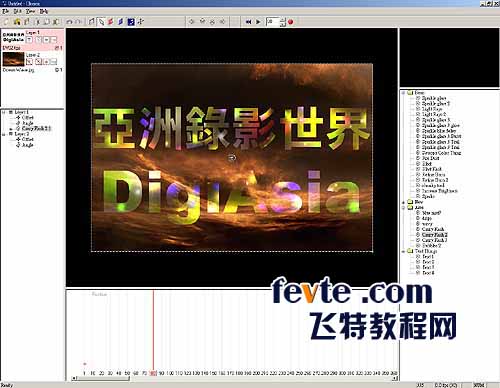Select Offset under Layer 2
500x388 pixels.
coord(28,139)
